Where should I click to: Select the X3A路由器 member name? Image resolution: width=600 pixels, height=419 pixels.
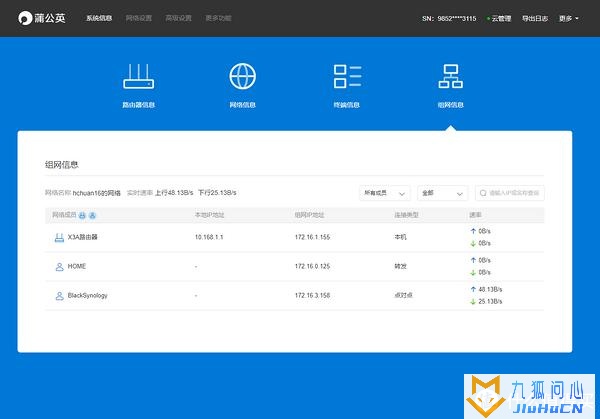(83, 237)
